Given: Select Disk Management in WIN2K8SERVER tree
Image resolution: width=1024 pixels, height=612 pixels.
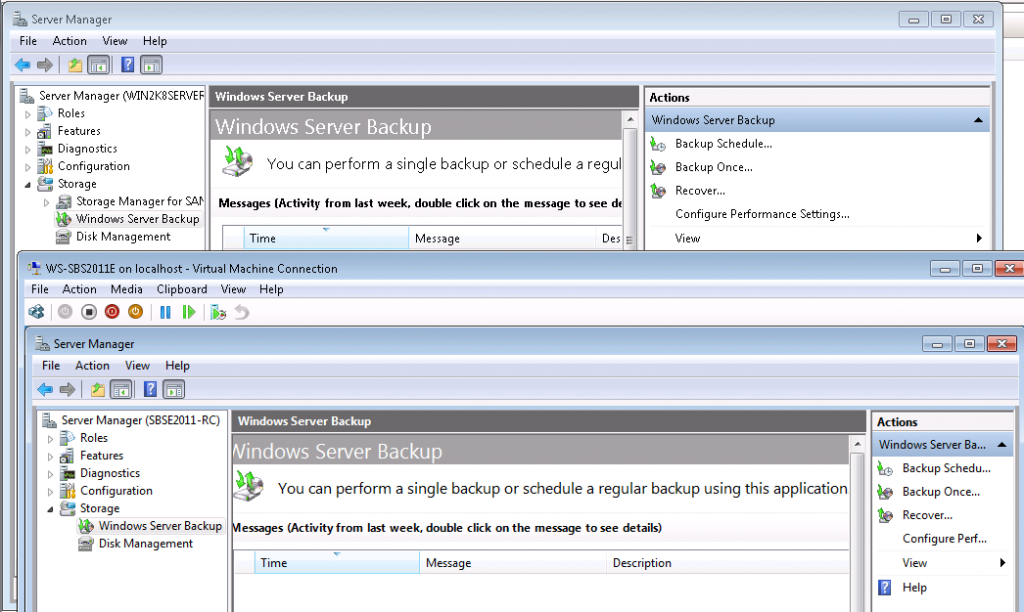Looking at the screenshot, I should pyautogui.click(x=123, y=236).
